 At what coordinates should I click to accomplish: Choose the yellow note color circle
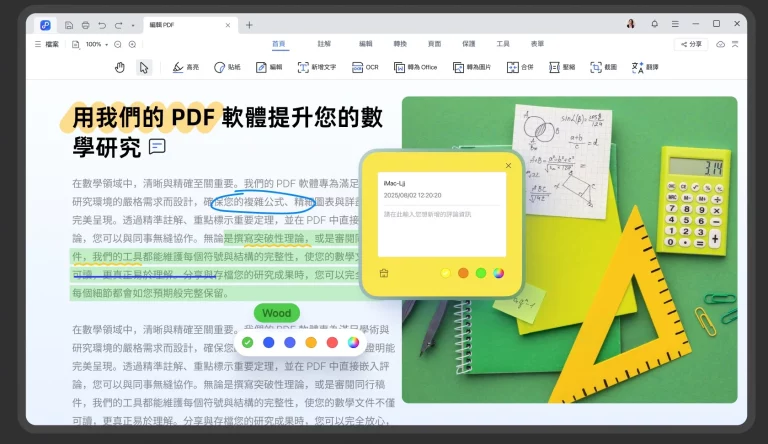click(x=445, y=273)
